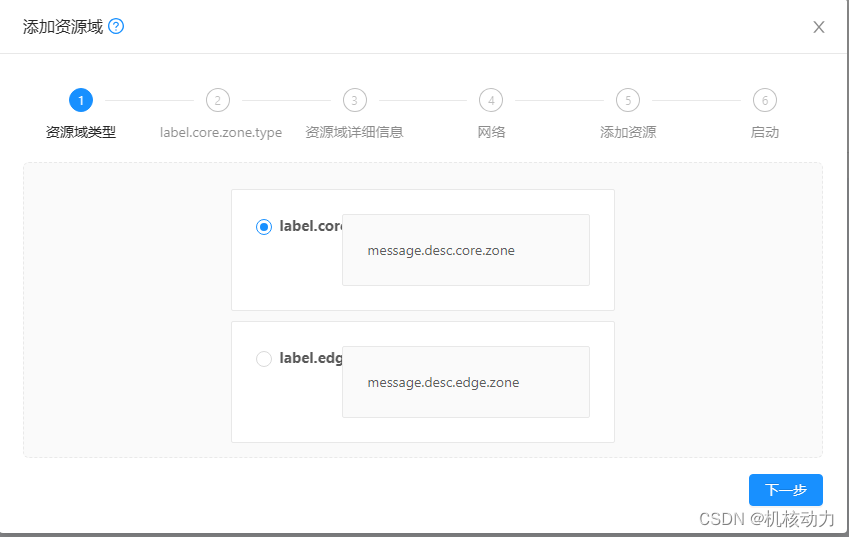Click step 6 circle in wizard
This screenshot has width=849, height=537.
tap(765, 100)
